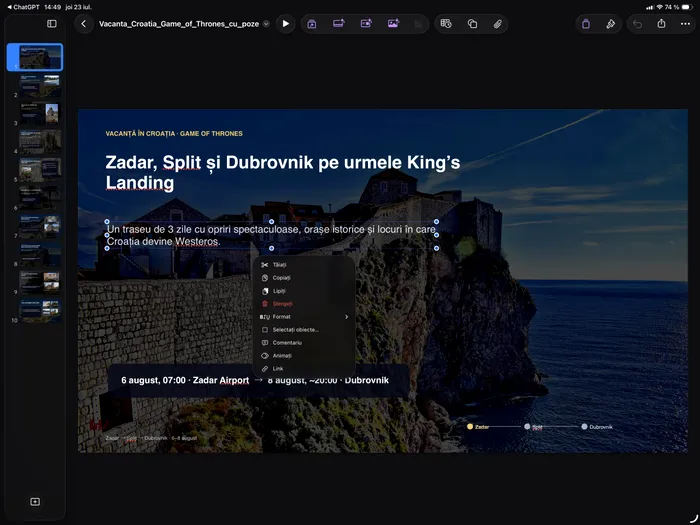Open the More options ellipsis

click(x=685, y=24)
